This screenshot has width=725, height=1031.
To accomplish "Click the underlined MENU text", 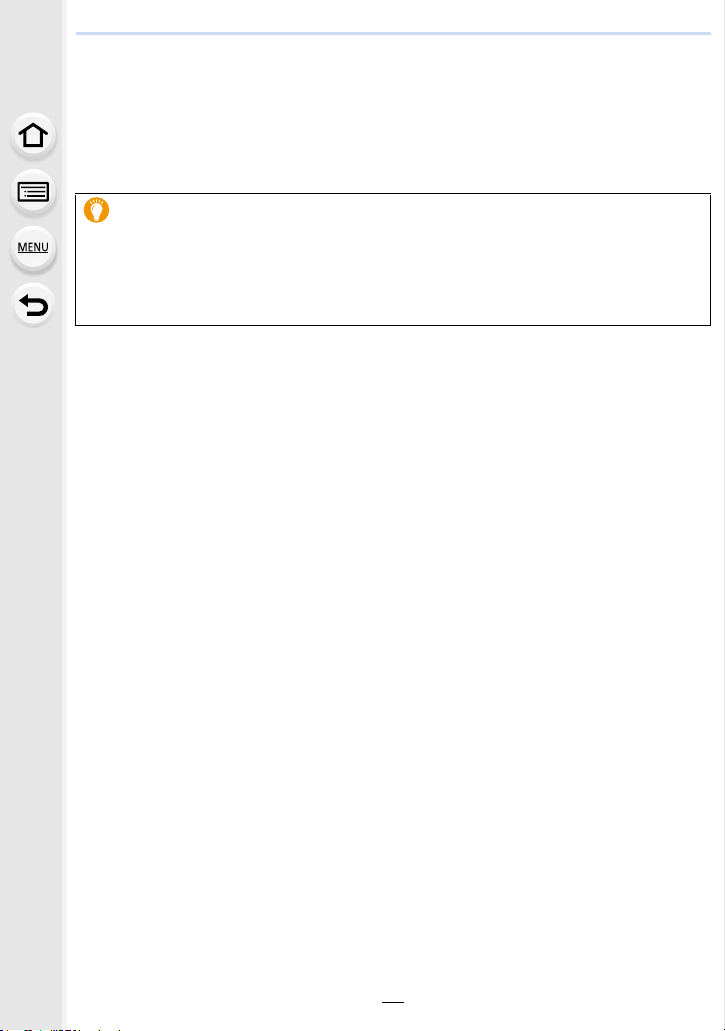I will point(33,247).
